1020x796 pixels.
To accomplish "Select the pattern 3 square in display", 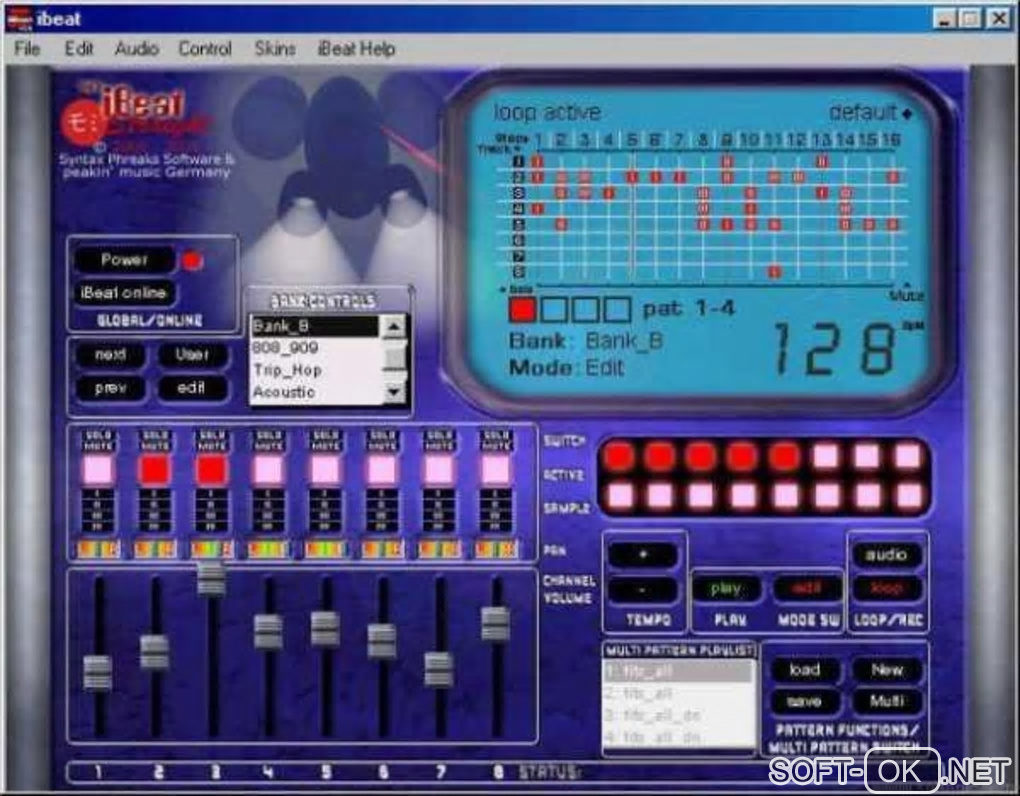I will [x=585, y=309].
